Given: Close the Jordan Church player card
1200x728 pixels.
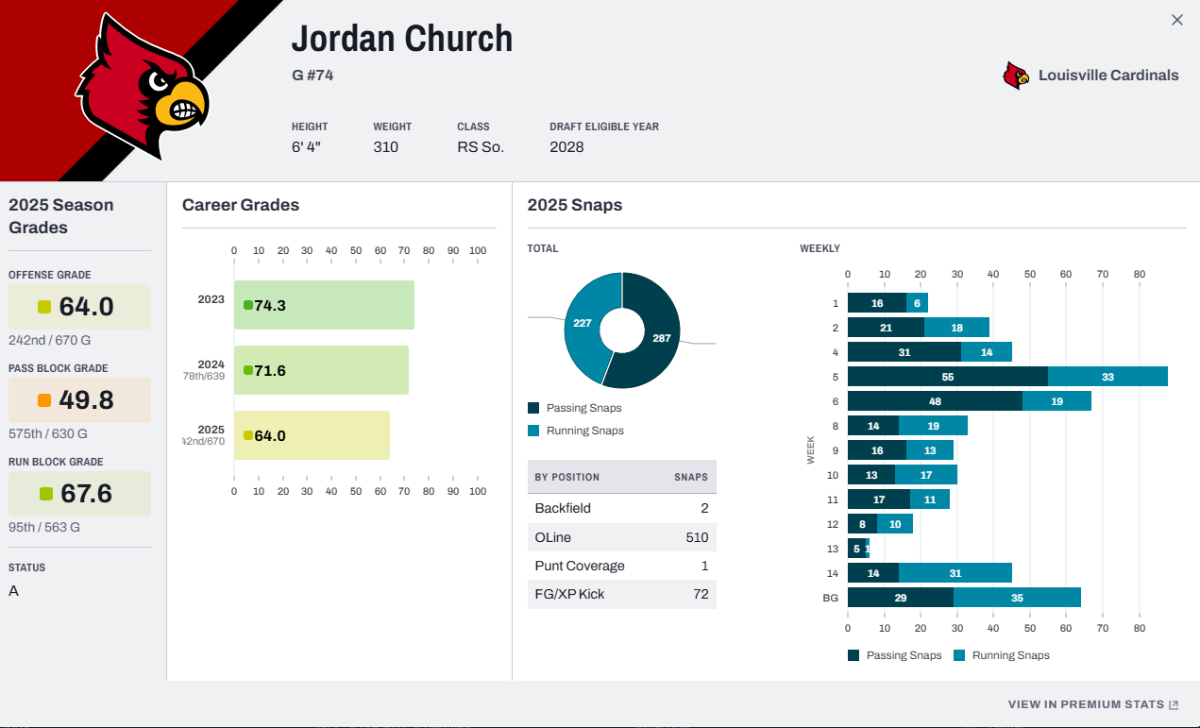Looking at the screenshot, I should (x=1177, y=20).
